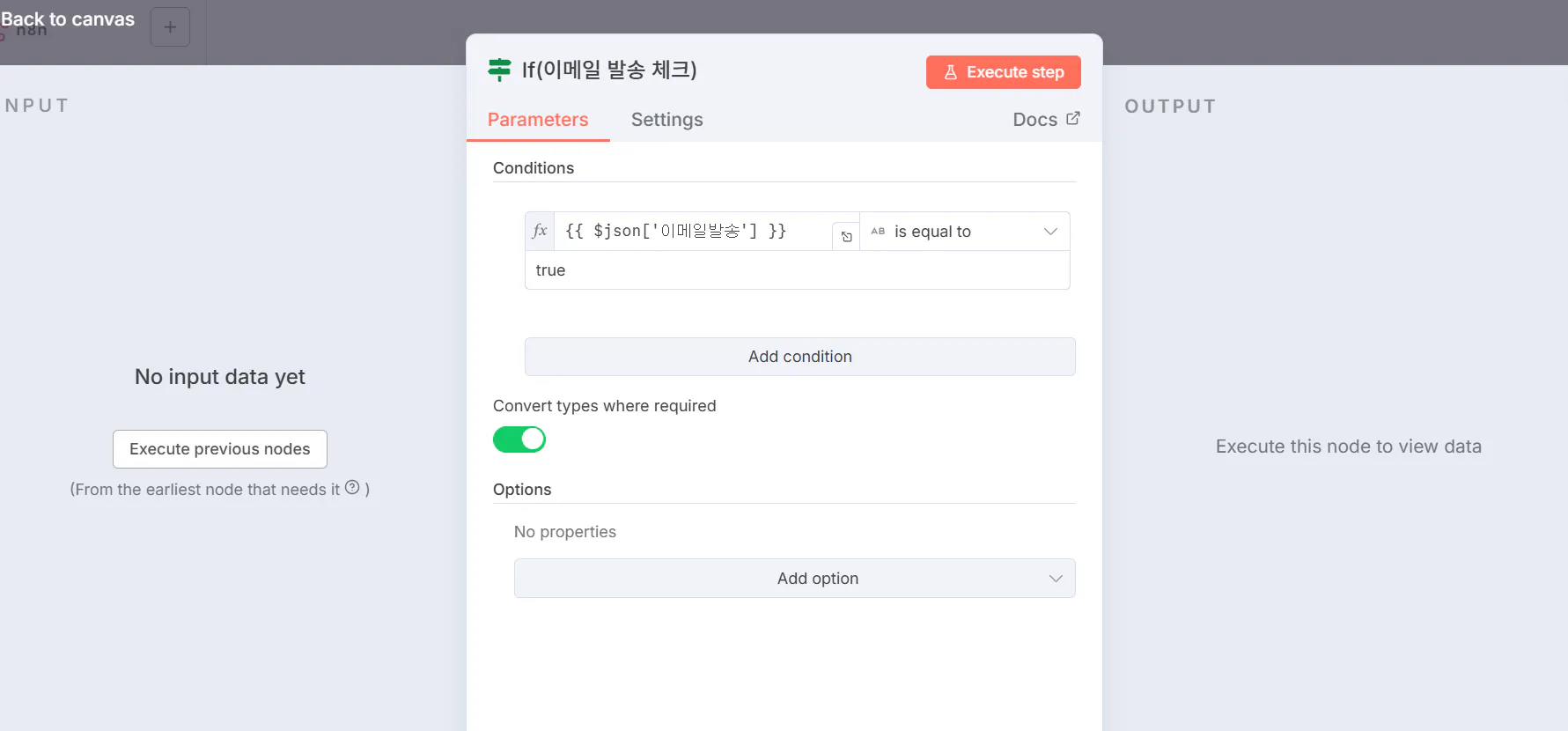Click the plus icon near Back to canvas

pos(170,27)
